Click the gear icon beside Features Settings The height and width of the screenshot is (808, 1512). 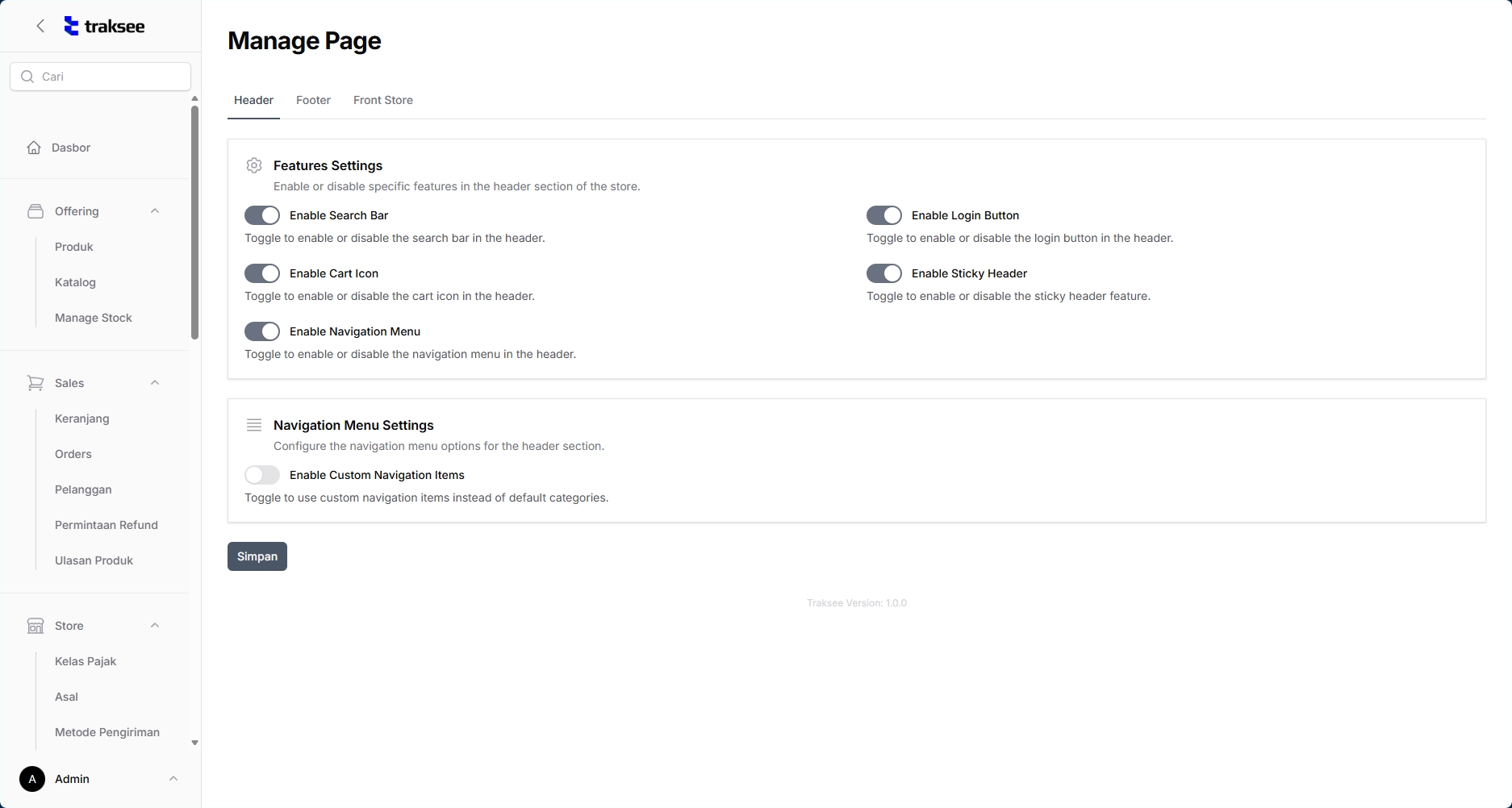tap(254, 165)
